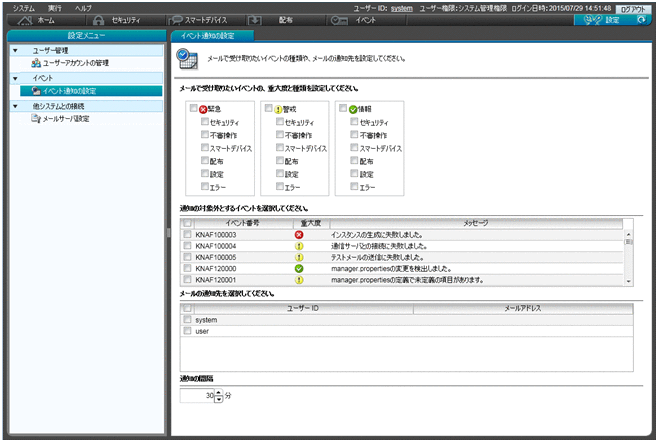The width and height of the screenshot is (660, 444).
Task: Collapse the 他システムとの接続 section
Action: [x=15, y=105]
